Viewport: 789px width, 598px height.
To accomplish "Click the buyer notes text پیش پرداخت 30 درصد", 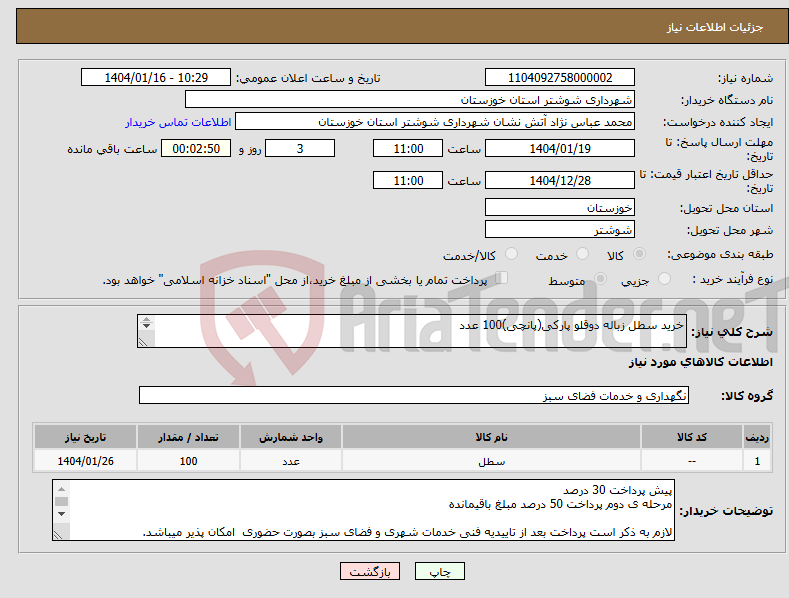I will [x=617, y=490].
